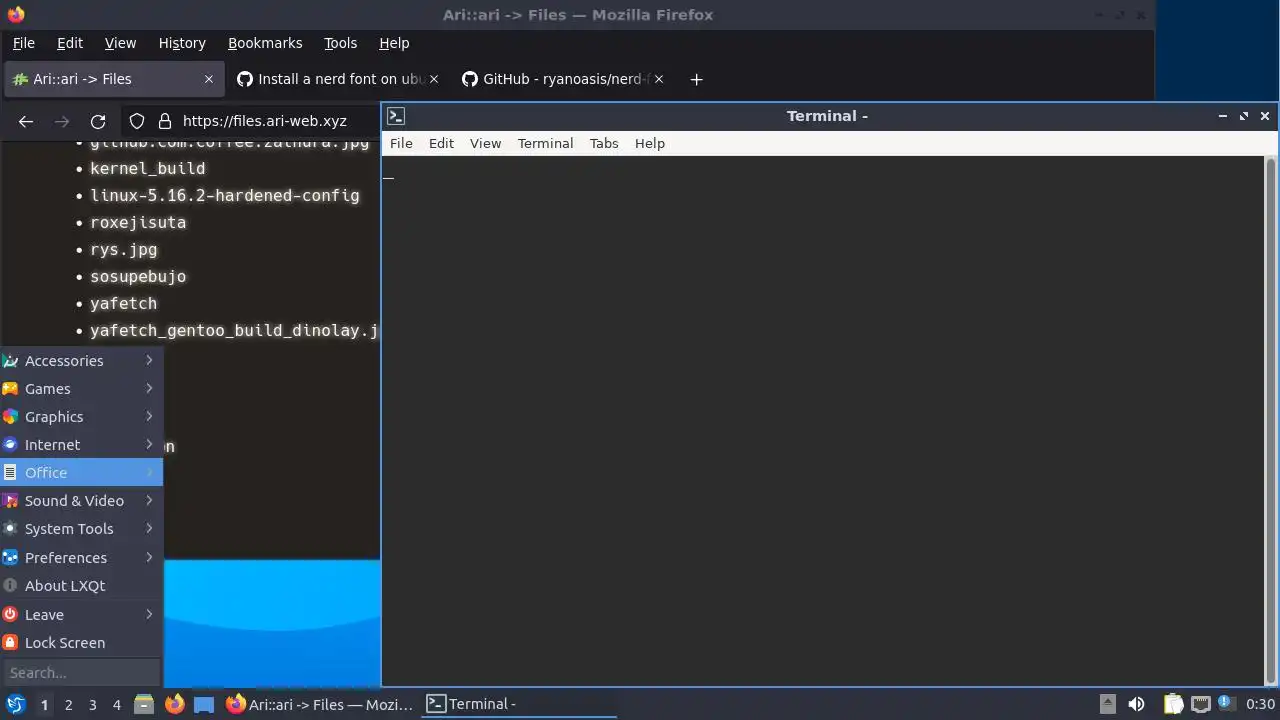The height and width of the screenshot is (720, 1280).
Task: Open the Firefox Bookmarks menu
Action: click(x=265, y=43)
